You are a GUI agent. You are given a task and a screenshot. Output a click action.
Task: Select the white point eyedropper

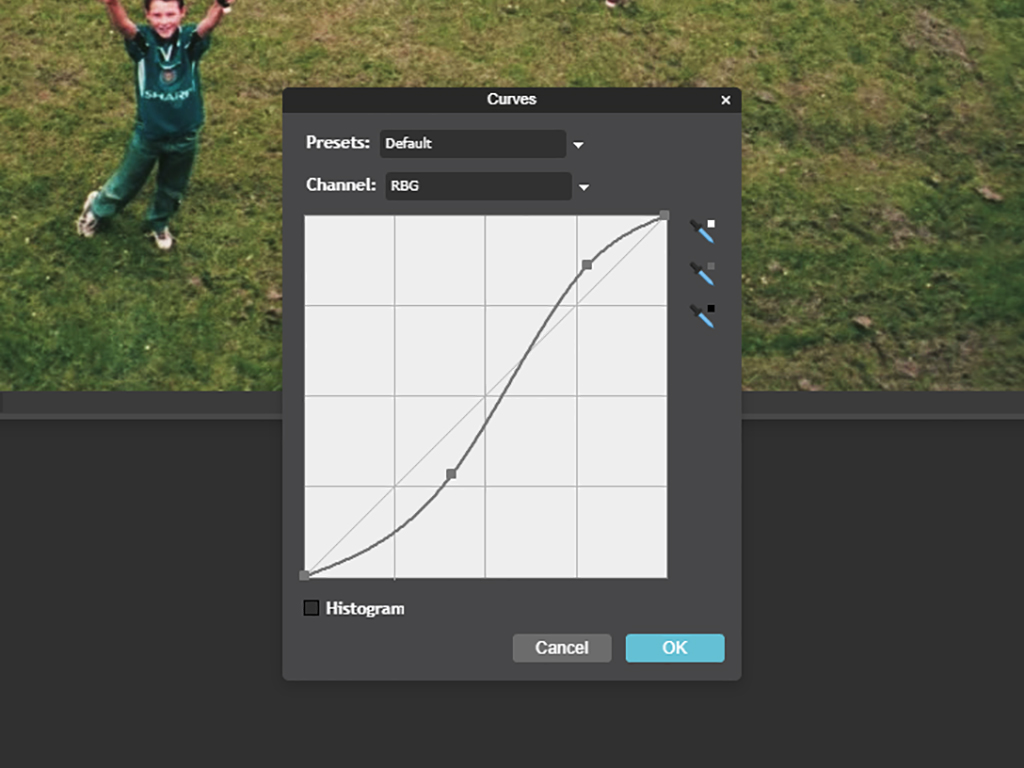click(x=702, y=232)
